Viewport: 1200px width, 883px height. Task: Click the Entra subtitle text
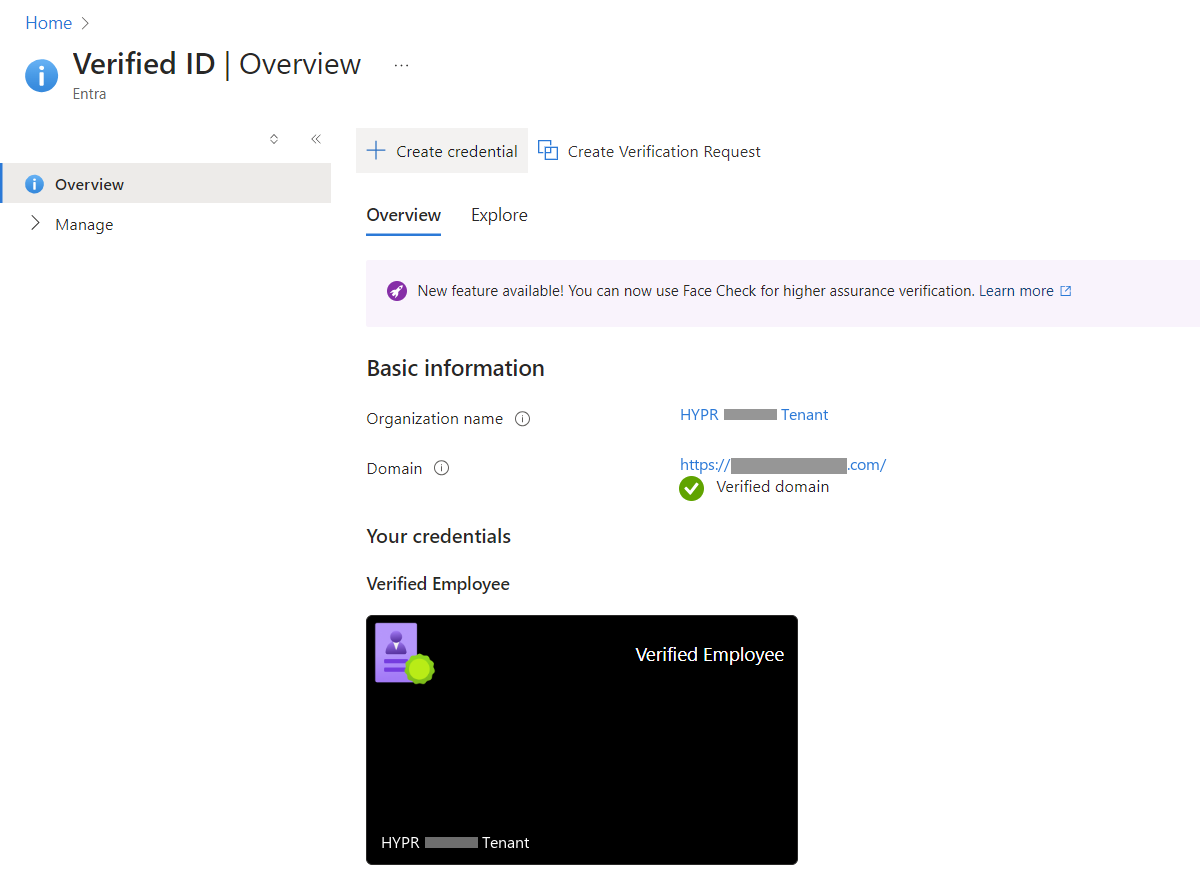(90, 94)
